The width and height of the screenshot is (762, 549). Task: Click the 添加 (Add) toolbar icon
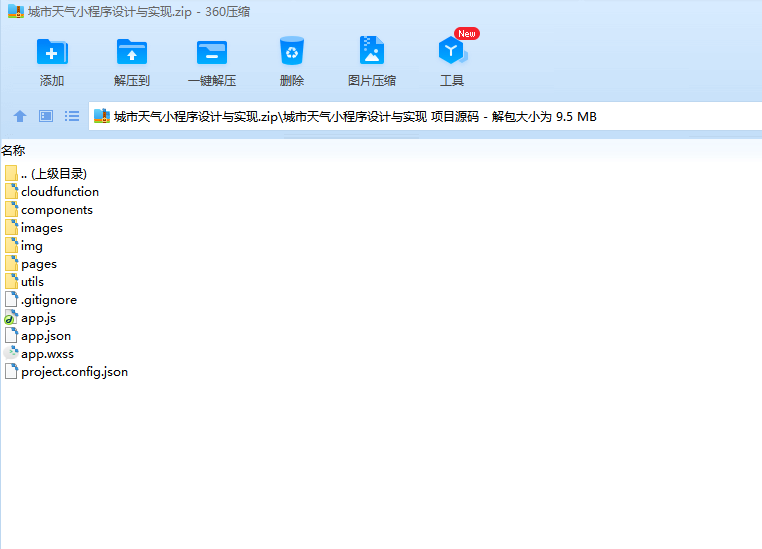tap(52, 51)
